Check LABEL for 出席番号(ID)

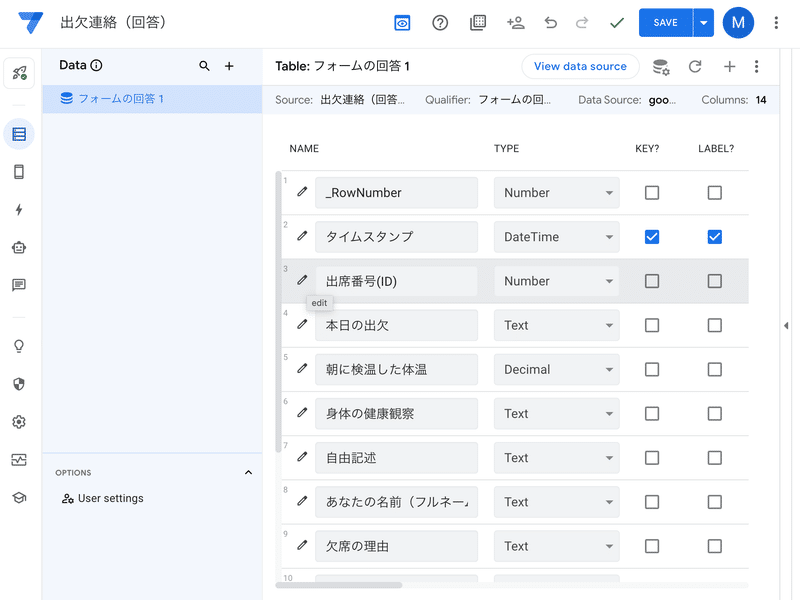click(714, 281)
